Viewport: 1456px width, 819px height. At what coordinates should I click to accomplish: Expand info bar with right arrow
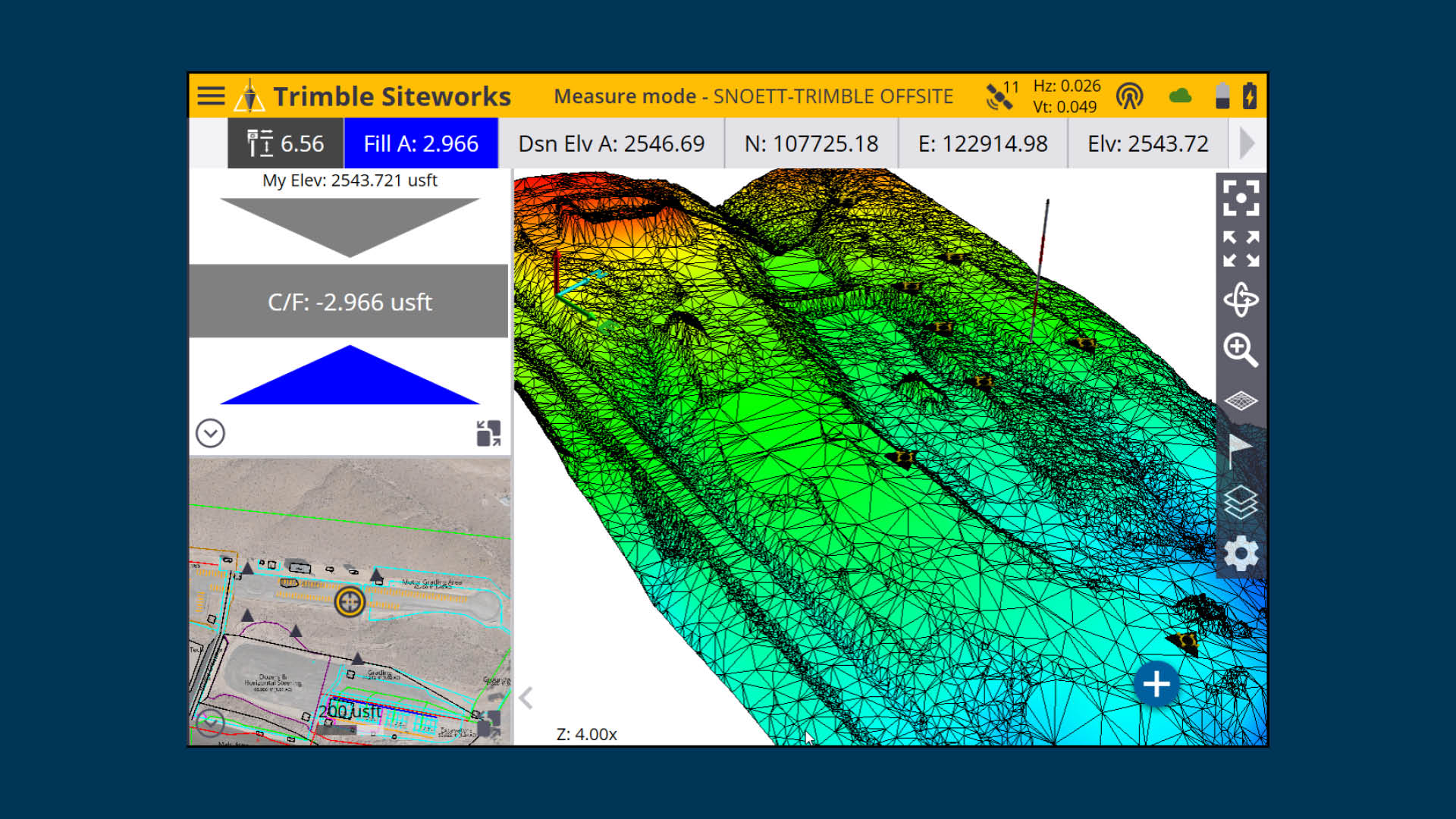point(1246,143)
